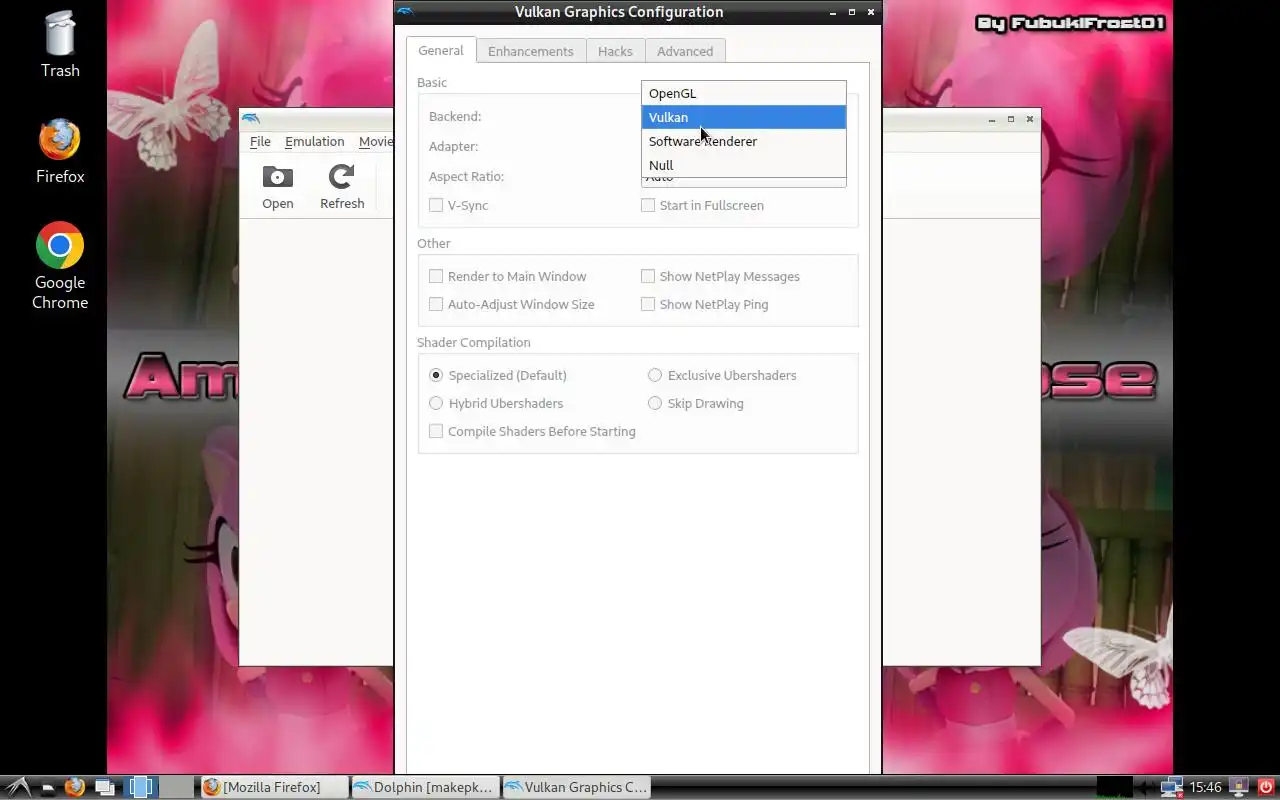Enable Start in Fullscreen checkbox
This screenshot has width=1280, height=800.
click(648, 205)
